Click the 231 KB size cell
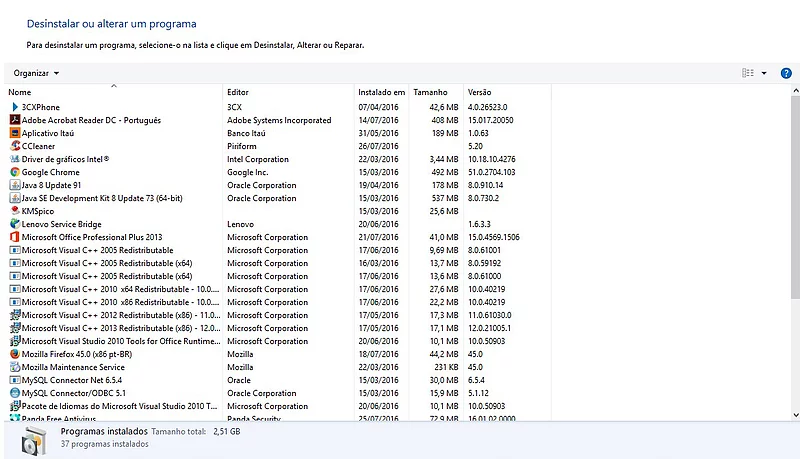800x459 pixels. click(x=446, y=367)
